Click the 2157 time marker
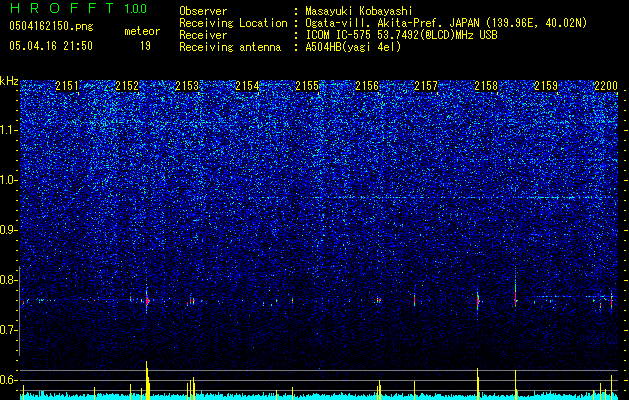Screen dimensions: 629x400 click(426, 85)
